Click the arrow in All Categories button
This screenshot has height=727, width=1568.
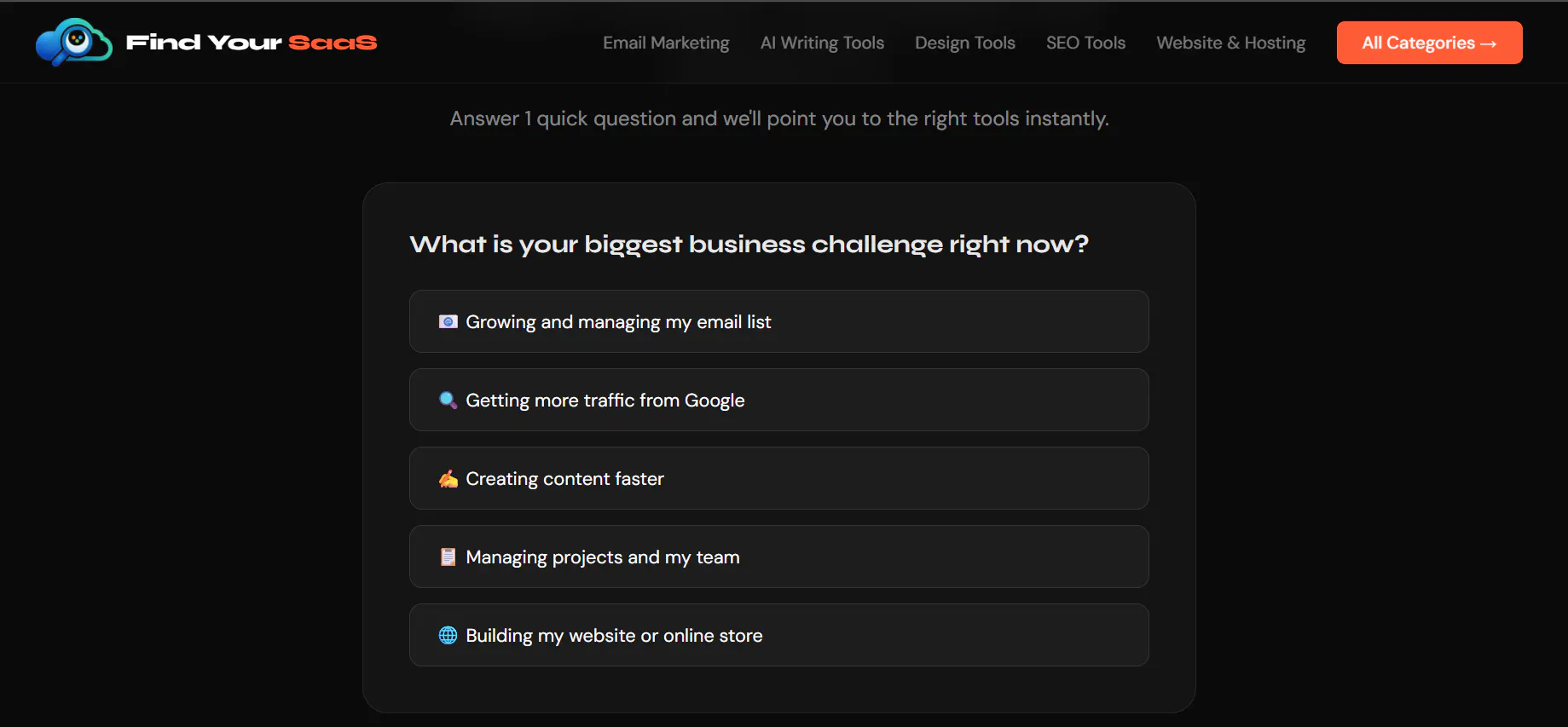1489,43
